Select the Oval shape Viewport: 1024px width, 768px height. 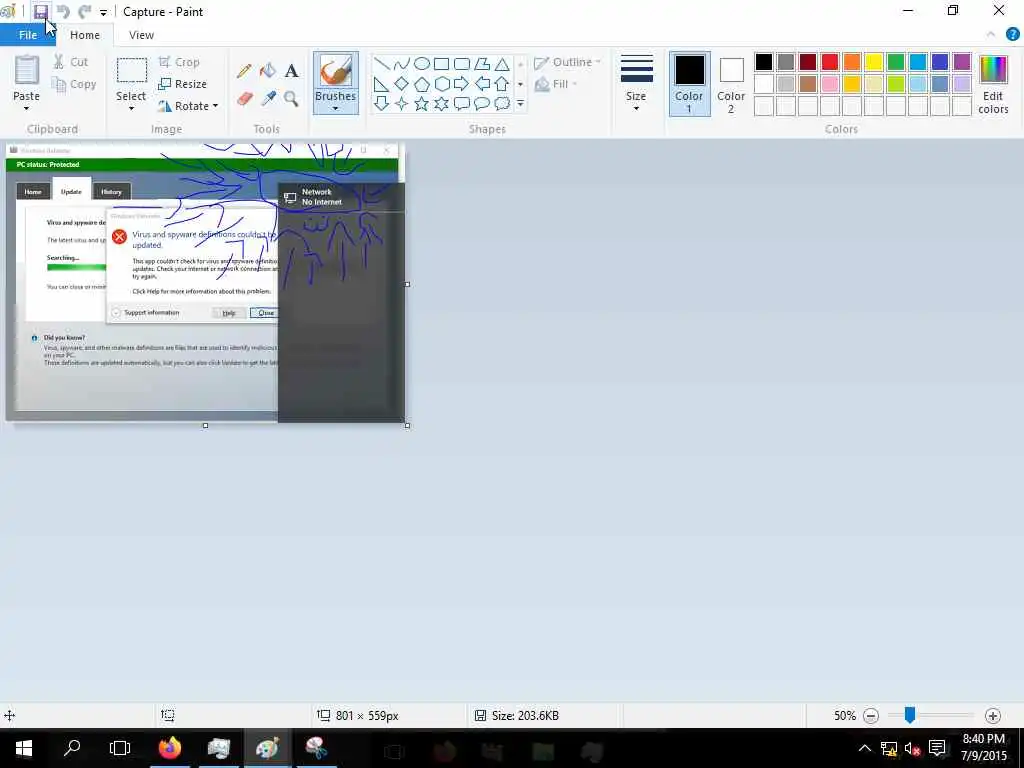click(x=422, y=63)
